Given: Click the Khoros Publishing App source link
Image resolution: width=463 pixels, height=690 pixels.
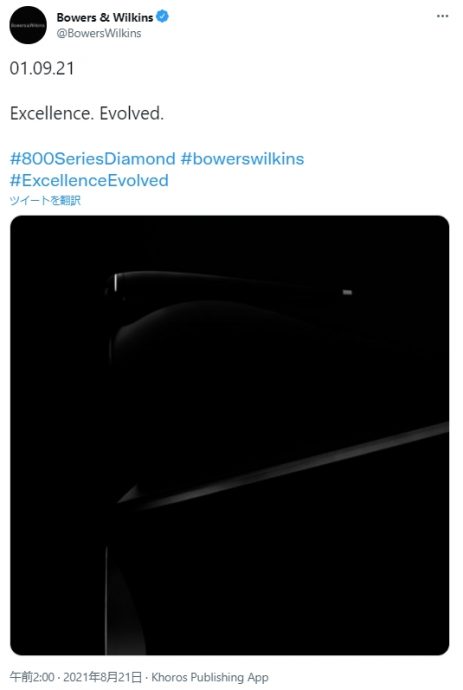Looking at the screenshot, I should 210,677.
